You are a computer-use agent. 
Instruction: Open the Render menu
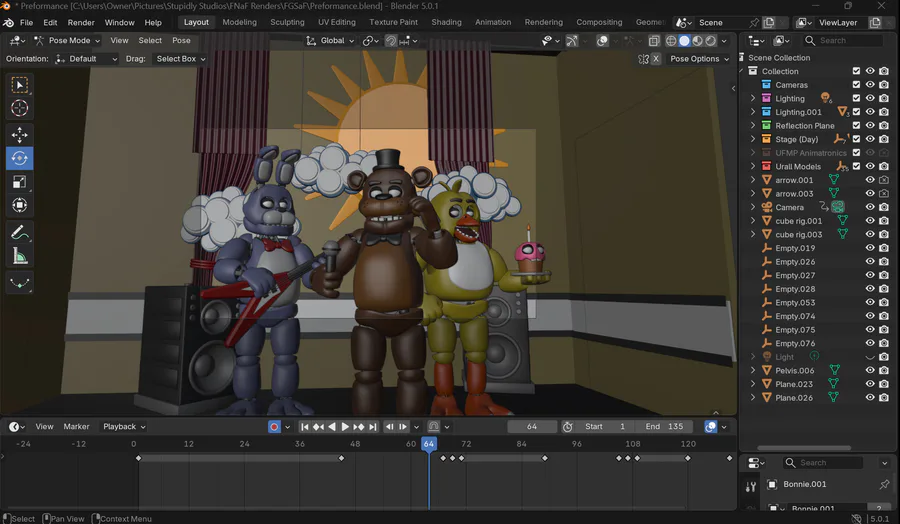click(x=81, y=22)
